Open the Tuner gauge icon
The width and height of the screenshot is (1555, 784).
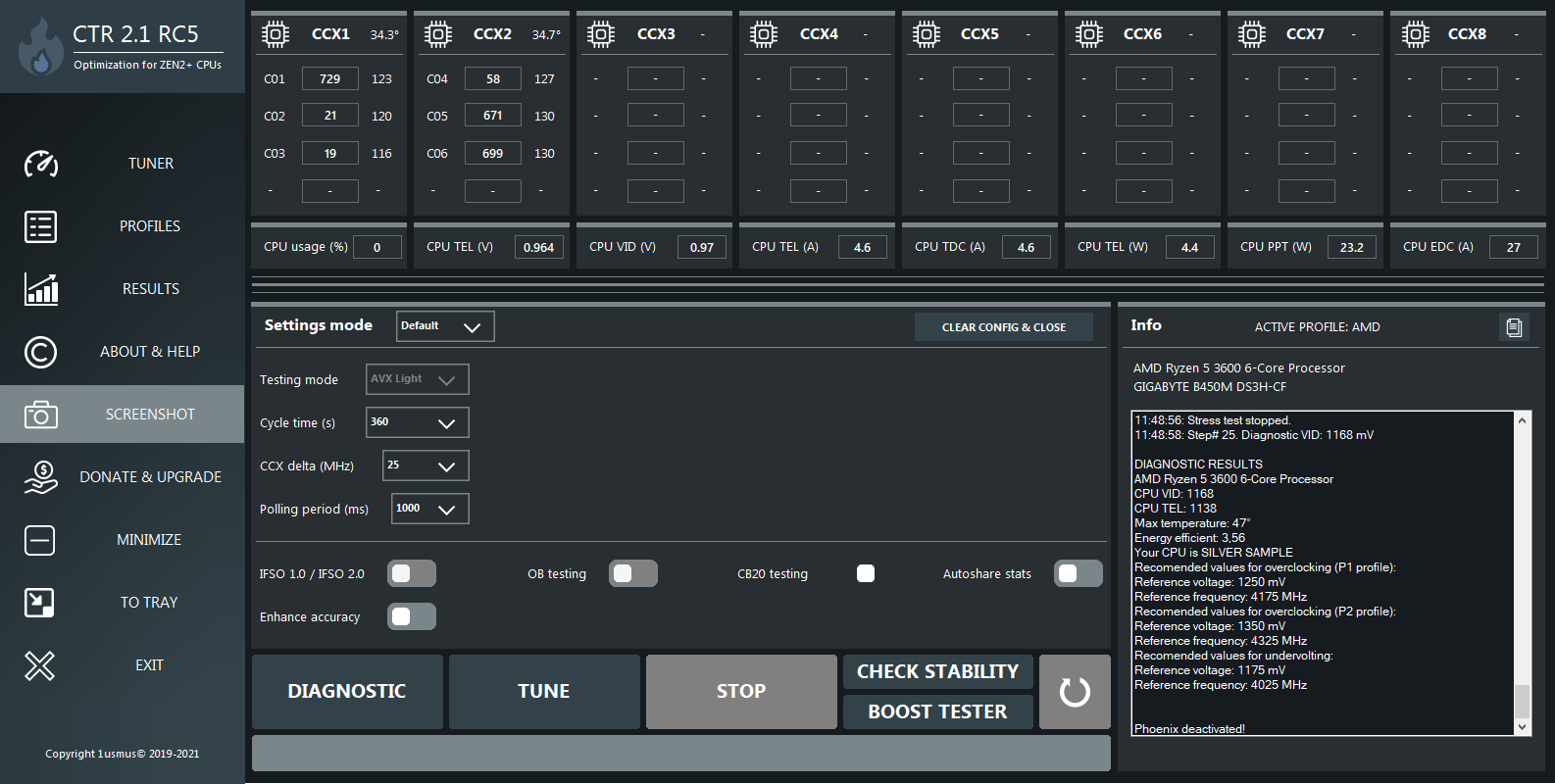pos(40,164)
